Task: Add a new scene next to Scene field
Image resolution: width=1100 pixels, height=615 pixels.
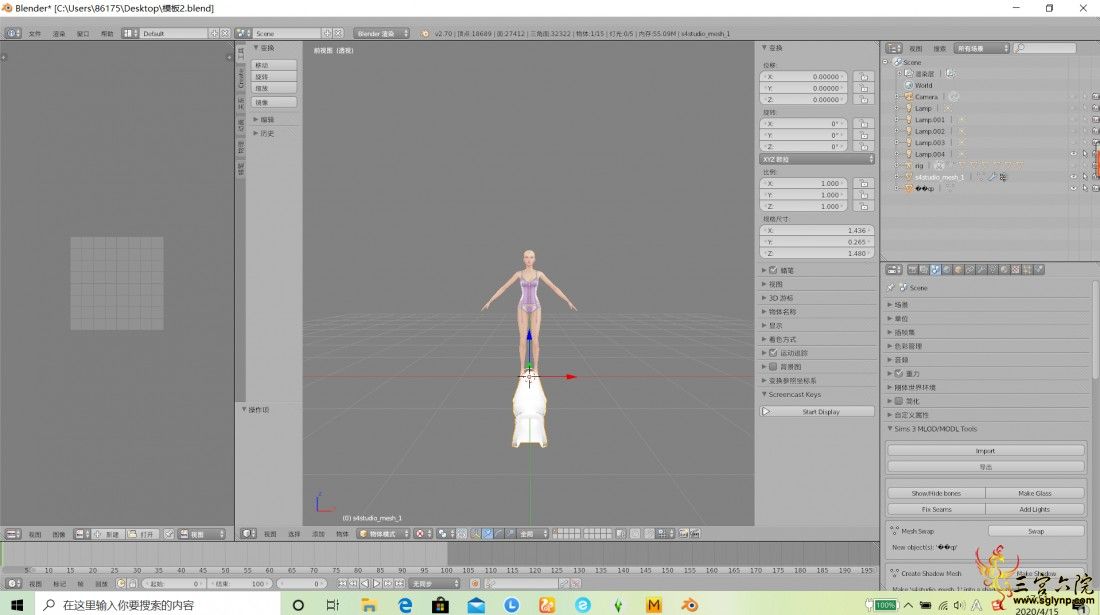Action: pyautogui.click(x=327, y=33)
